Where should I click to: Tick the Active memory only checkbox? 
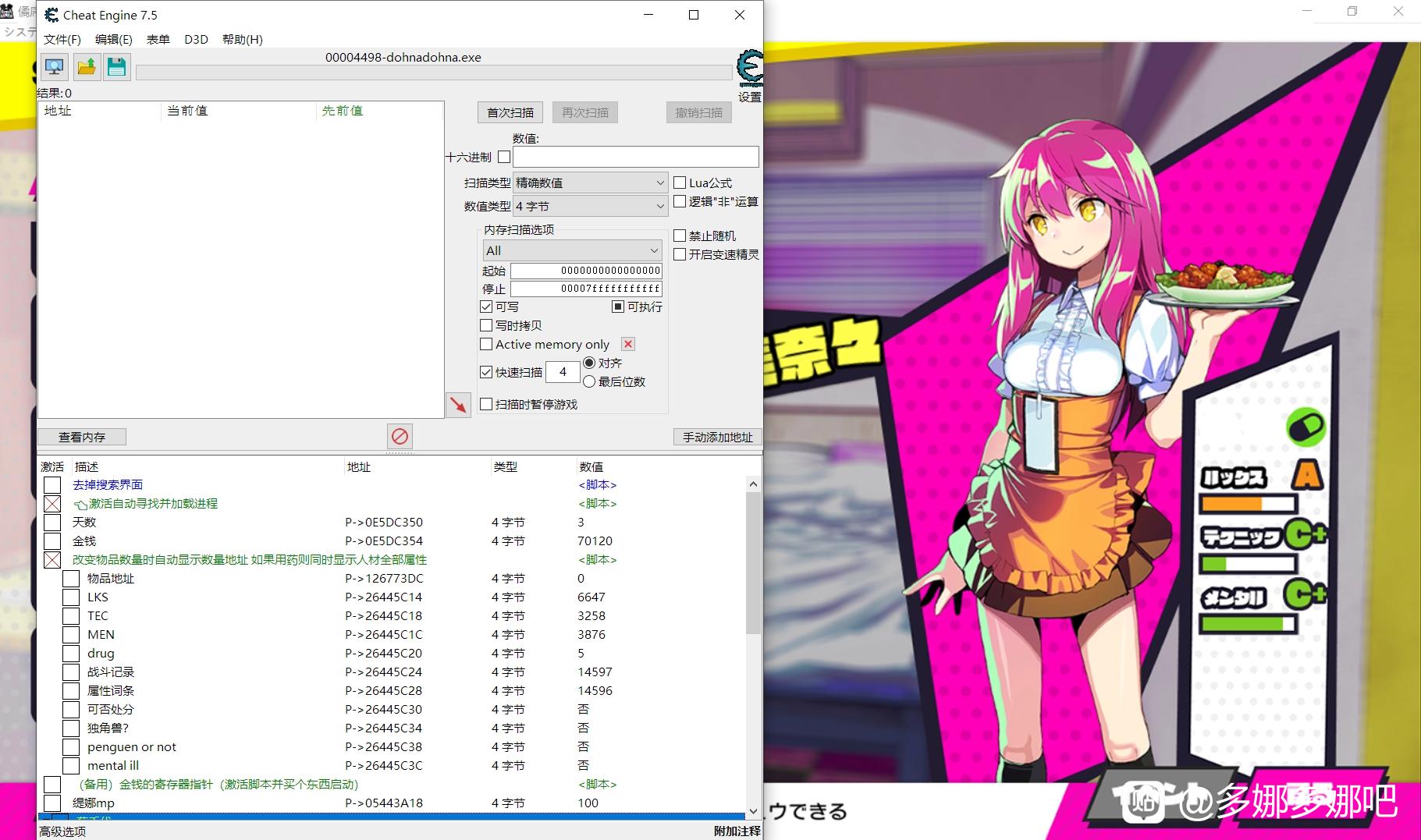[486, 344]
